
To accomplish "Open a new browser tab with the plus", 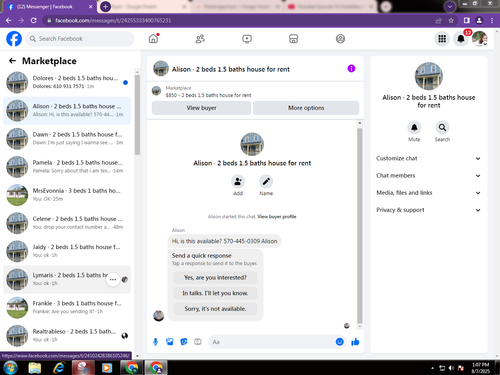I will tap(105, 6).
